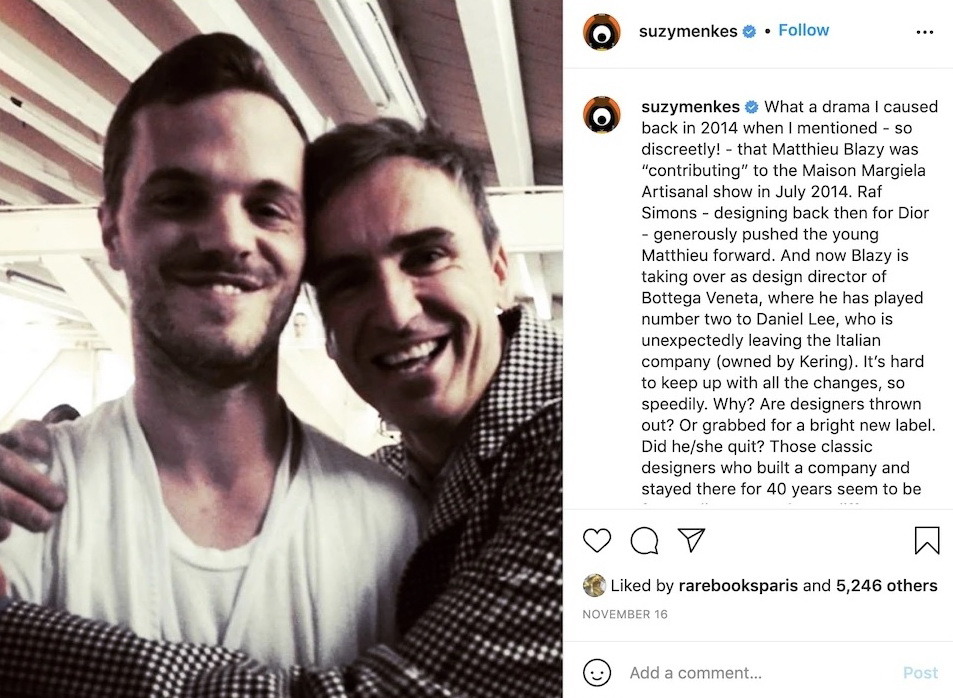953x698 pixels.
Task: Click suzymenkes avatar beside the caption
Action: pos(602,114)
